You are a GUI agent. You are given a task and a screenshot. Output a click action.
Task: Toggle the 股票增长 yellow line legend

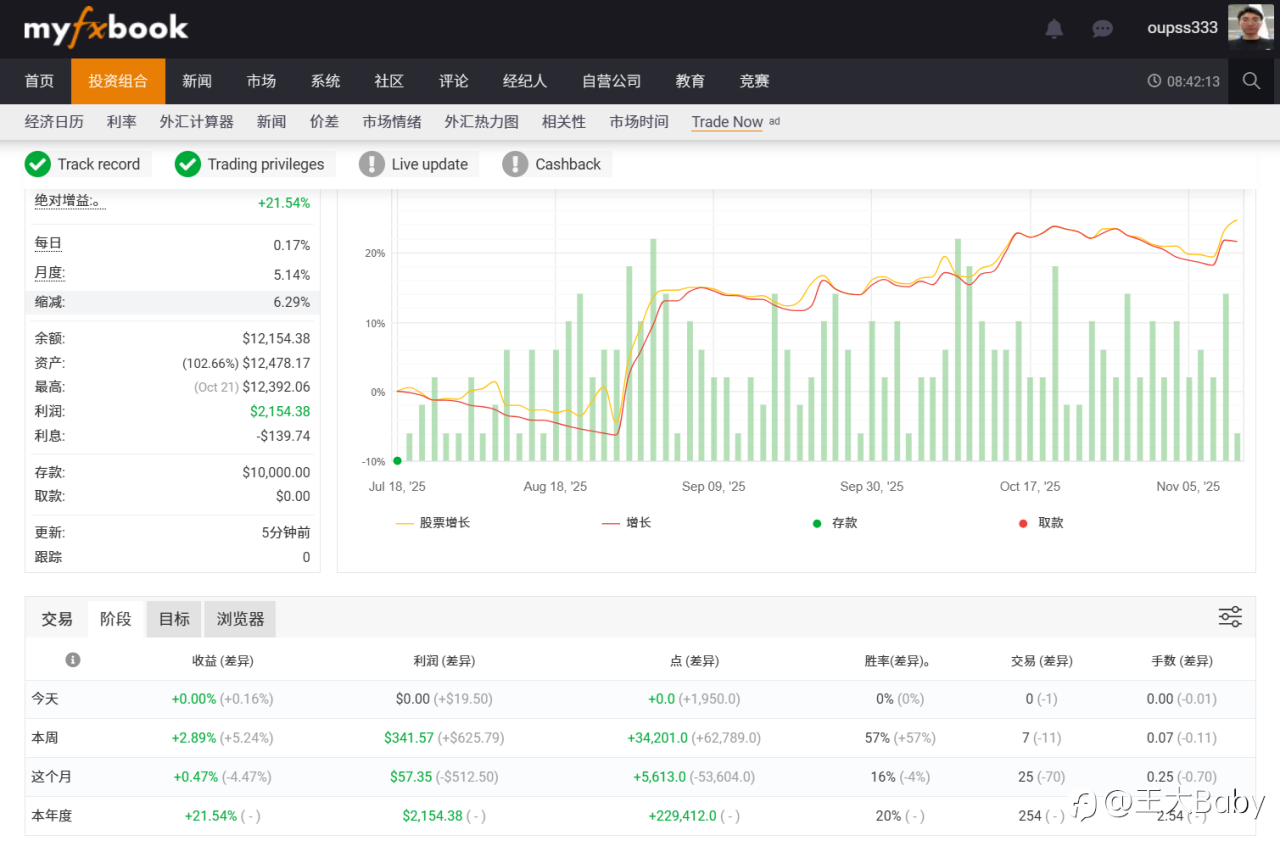tap(433, 522)
